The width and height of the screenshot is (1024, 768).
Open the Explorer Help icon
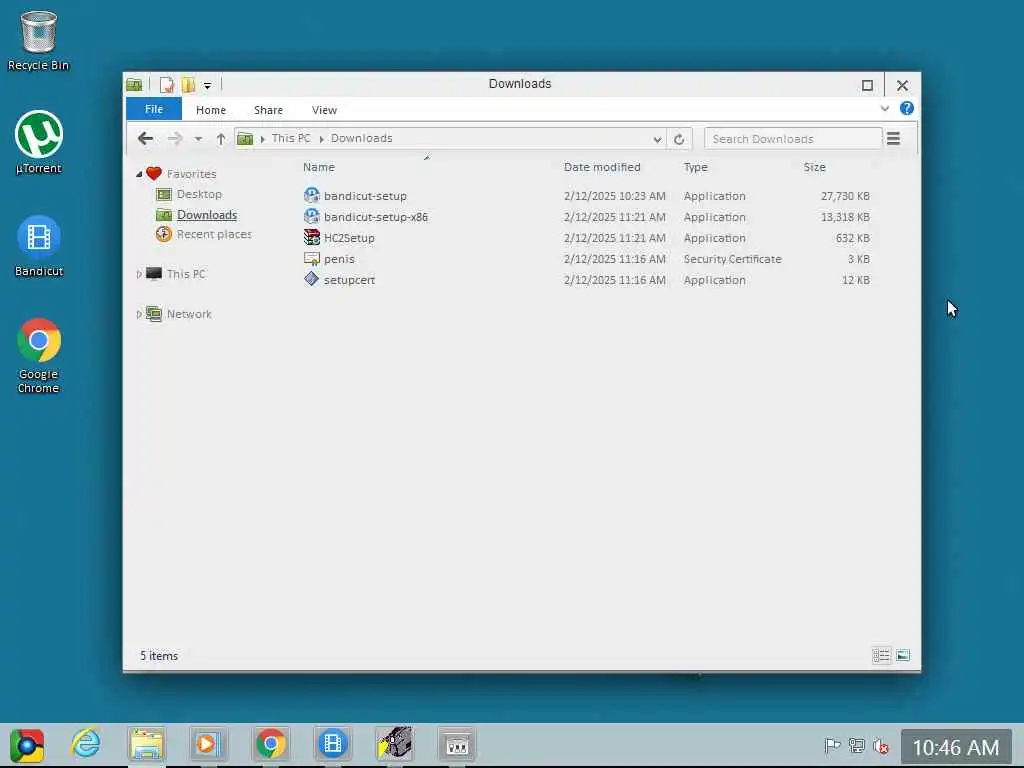(906, 108)
